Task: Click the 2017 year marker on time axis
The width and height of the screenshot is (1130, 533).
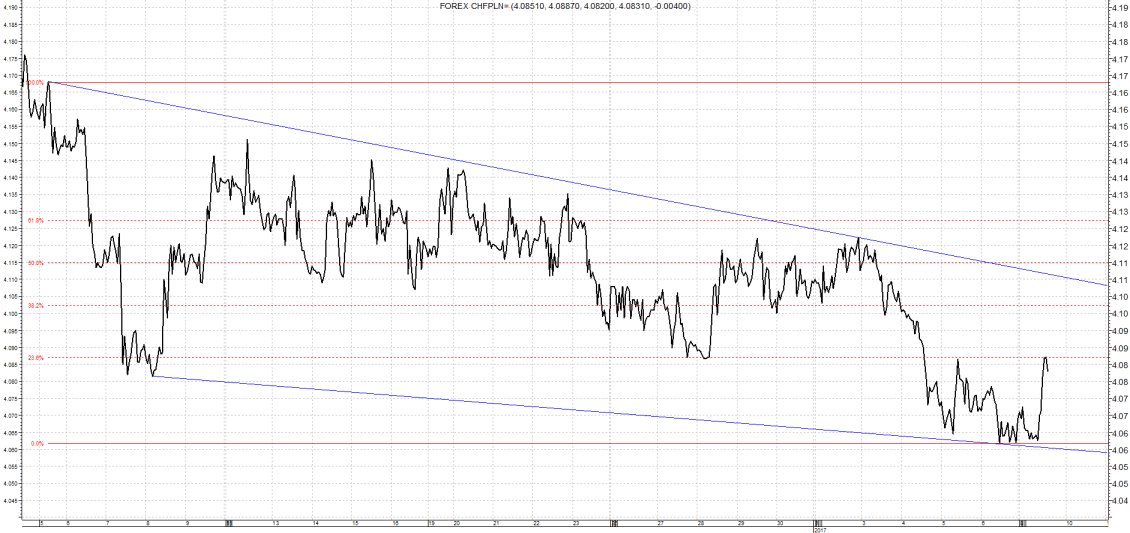Action: pos(819,530)
